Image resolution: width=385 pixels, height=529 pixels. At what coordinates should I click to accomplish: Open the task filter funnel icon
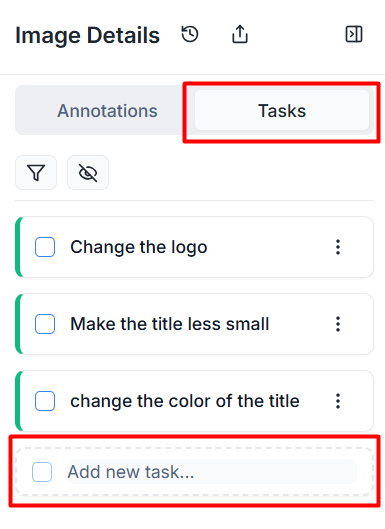[x=36, y=172]
